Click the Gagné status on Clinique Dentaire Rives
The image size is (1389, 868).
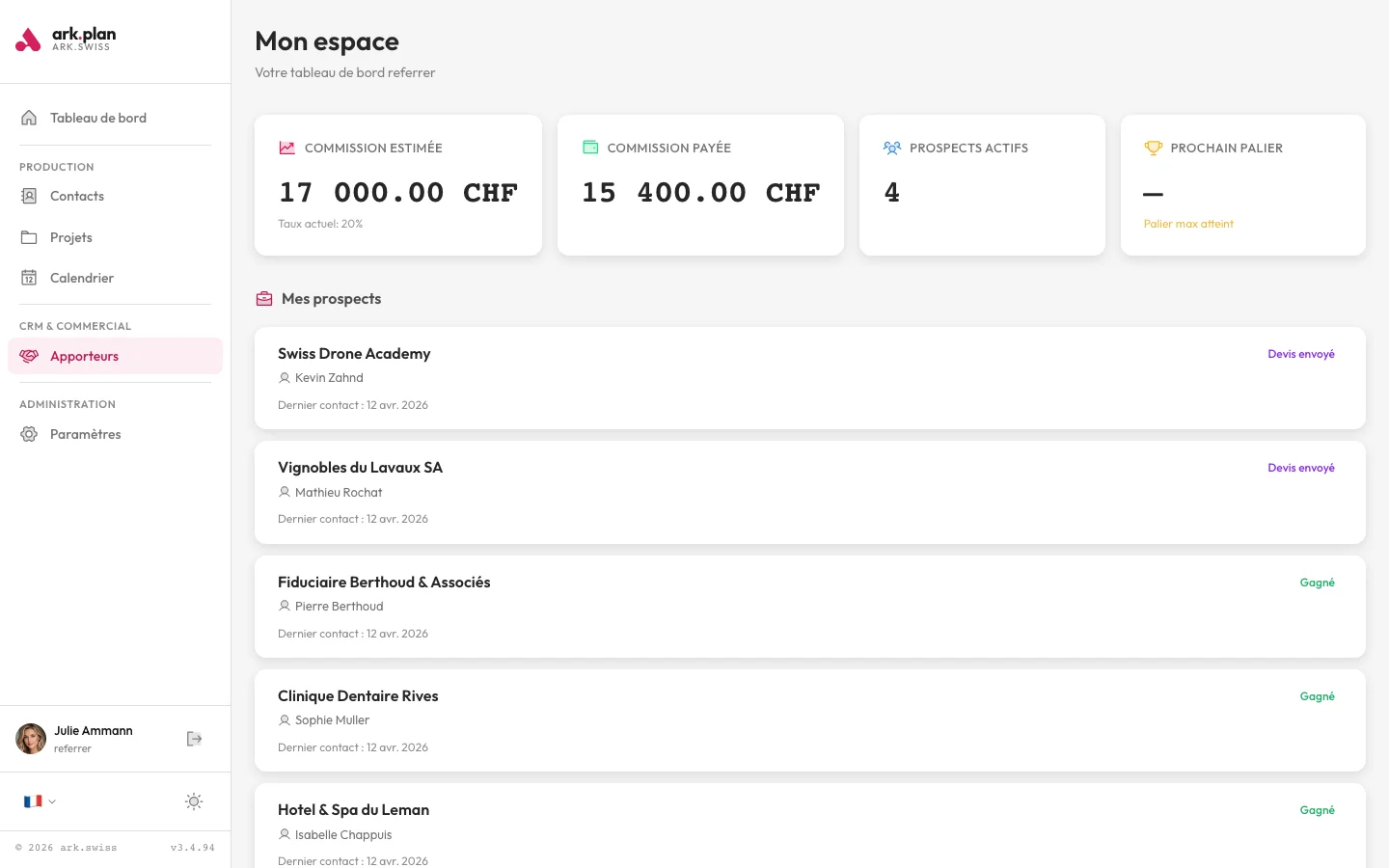(1317, 696)
